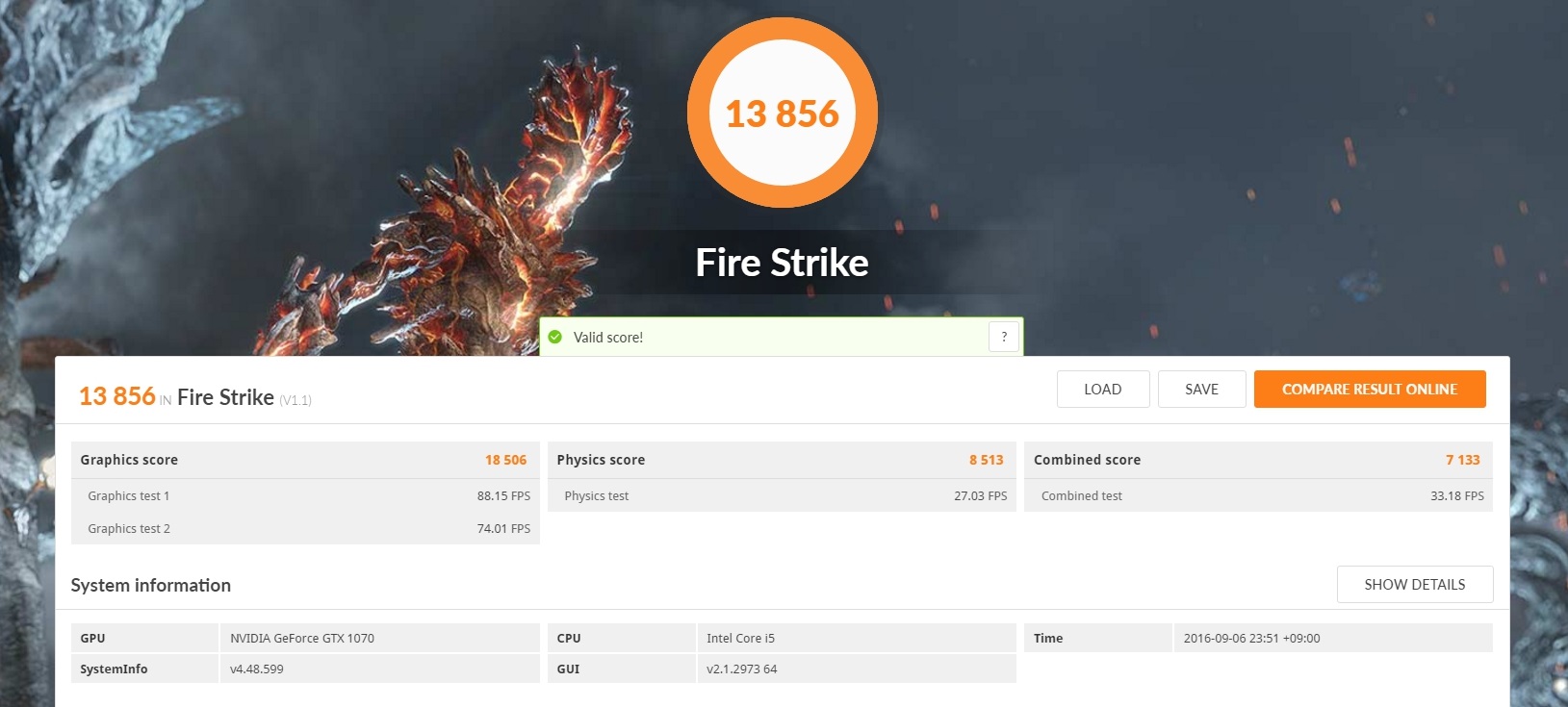Select the v4.48.599 version value
Screen dimensions: 1568x707
pos(257,669)
